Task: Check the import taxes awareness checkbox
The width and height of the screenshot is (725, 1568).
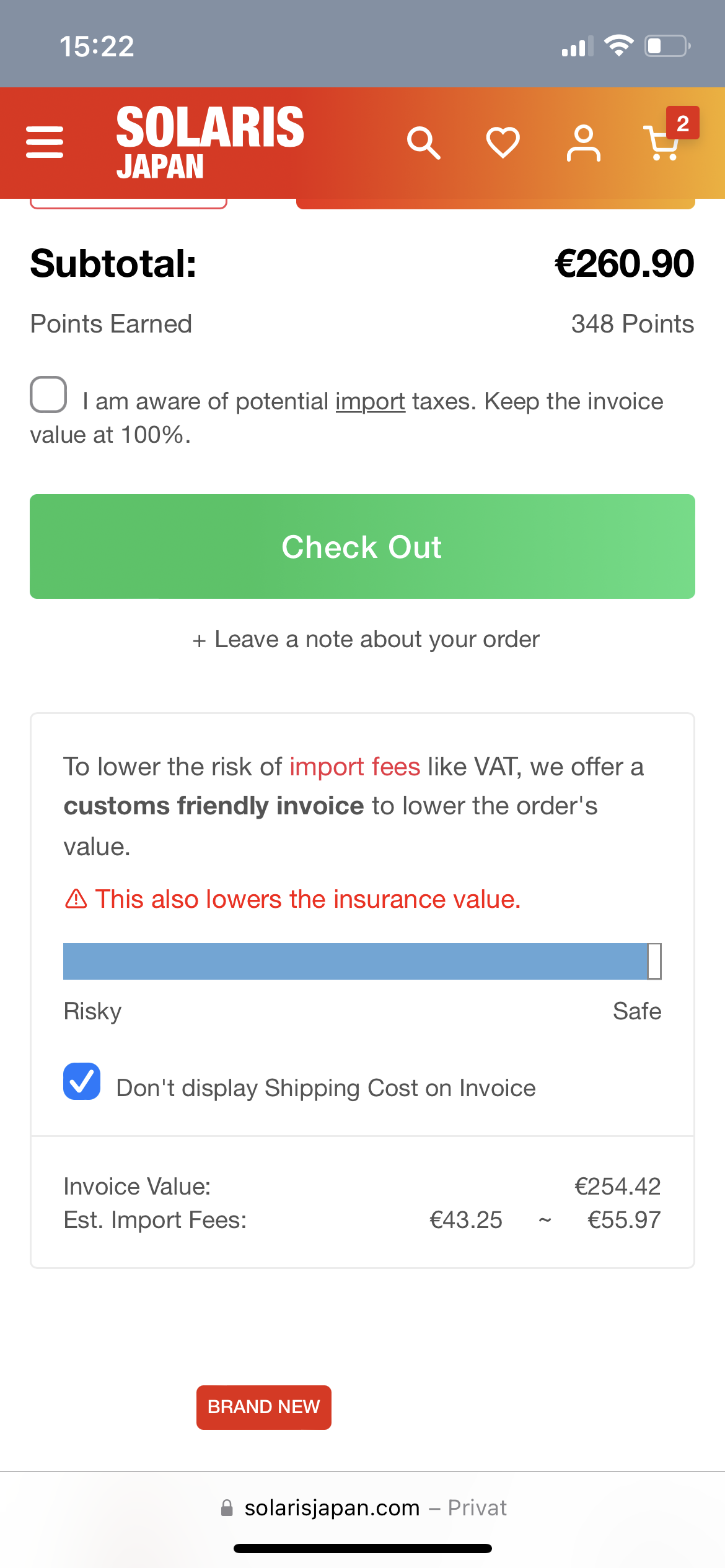Action: tap(48, 394)
